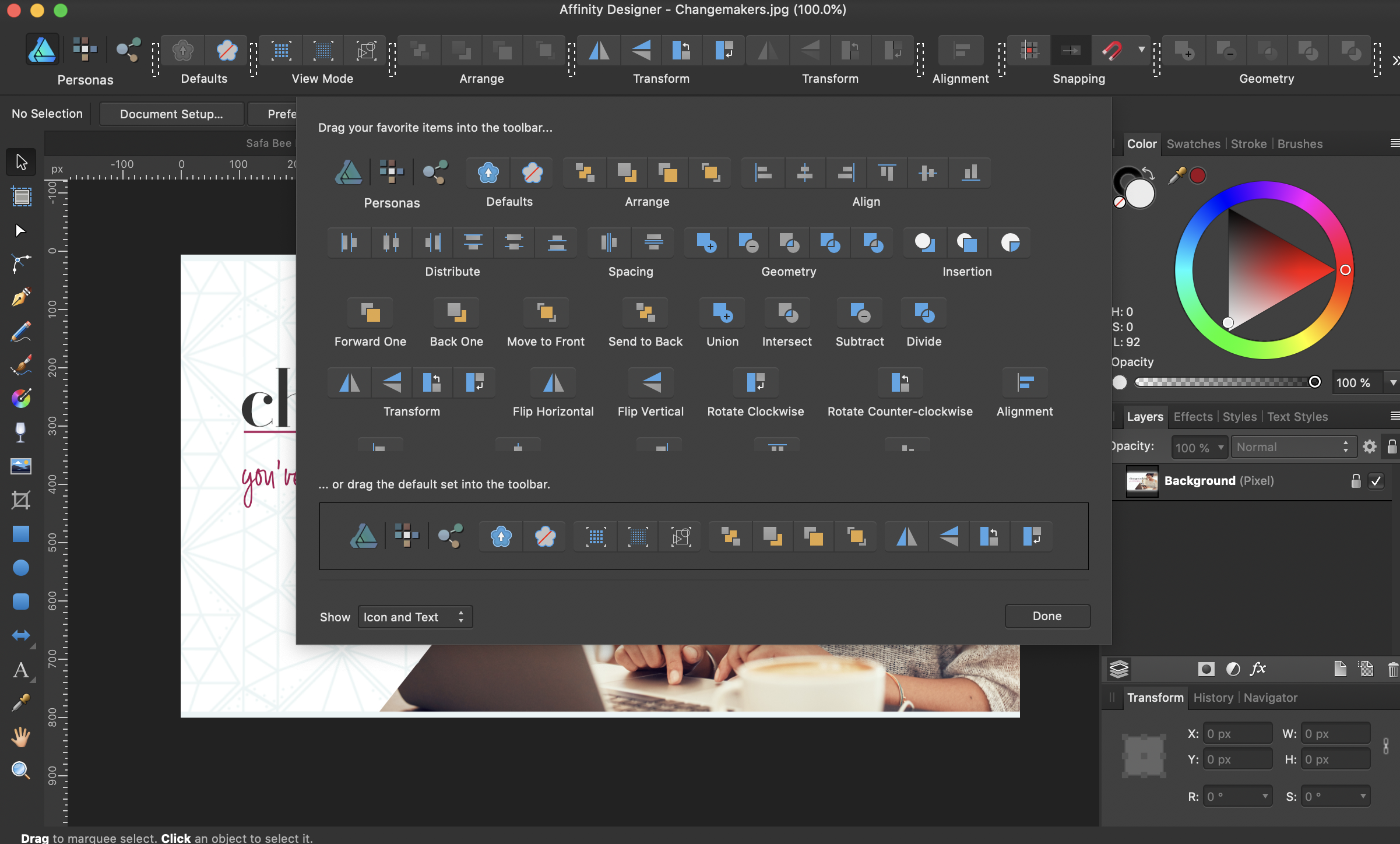Click the Union icon in customize sheet
Screen dimensions: 1400x844
[x=722, y=314]
